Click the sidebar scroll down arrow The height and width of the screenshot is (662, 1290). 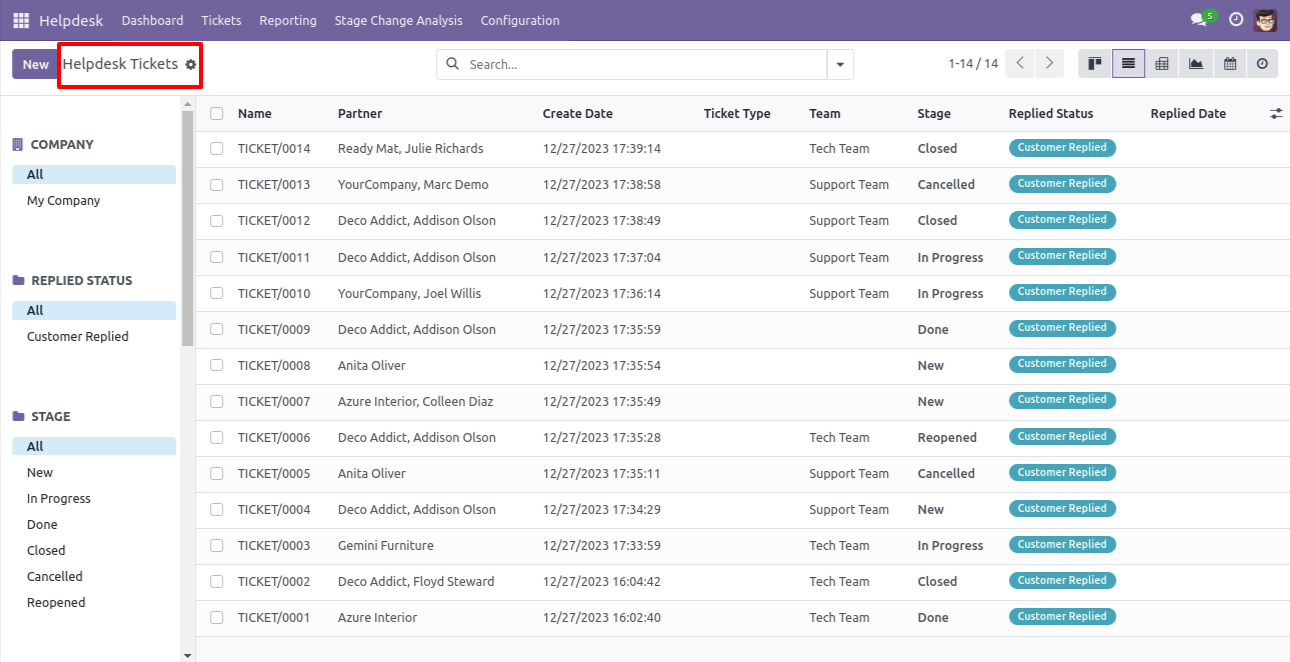187,655
